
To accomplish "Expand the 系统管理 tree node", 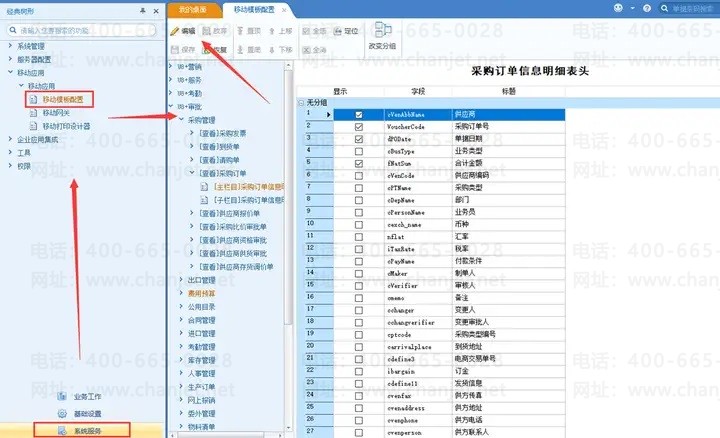I will (10, 45).
